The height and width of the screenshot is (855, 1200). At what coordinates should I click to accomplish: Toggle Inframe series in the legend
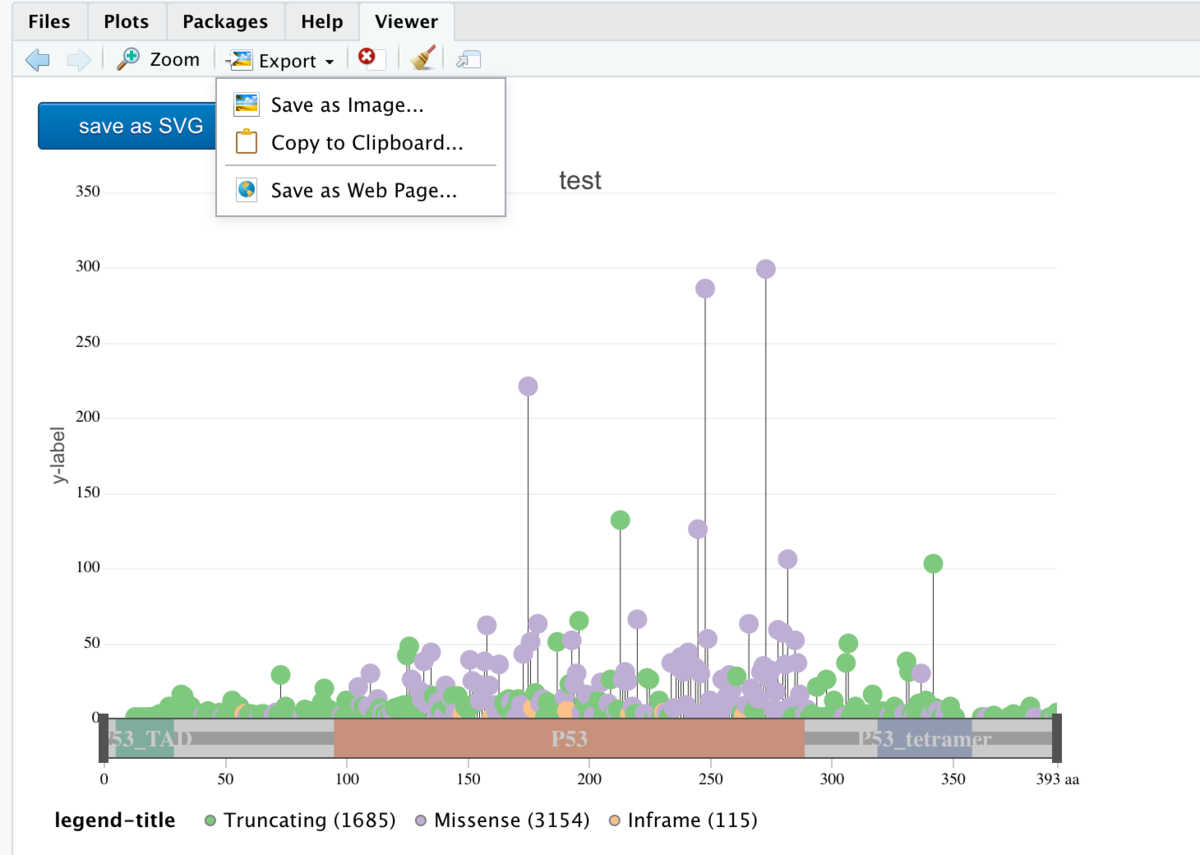tap(683, 821)
